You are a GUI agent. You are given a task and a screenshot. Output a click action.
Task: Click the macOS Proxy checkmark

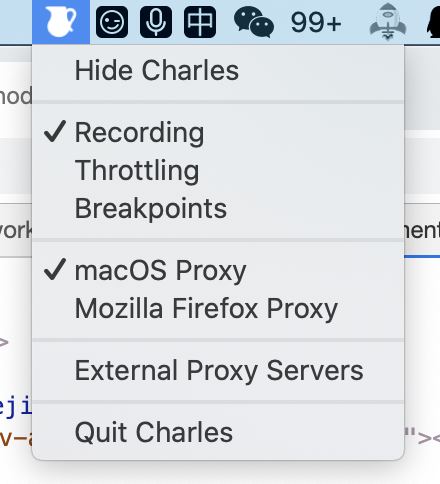[x=55, y=269]
